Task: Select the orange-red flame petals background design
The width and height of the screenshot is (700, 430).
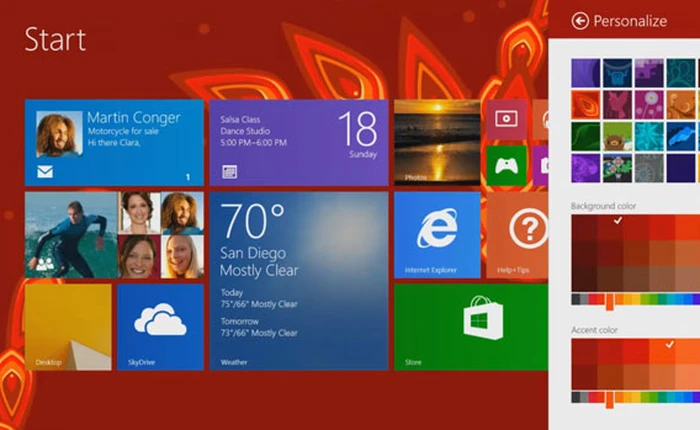Action: tap(586, 104)
